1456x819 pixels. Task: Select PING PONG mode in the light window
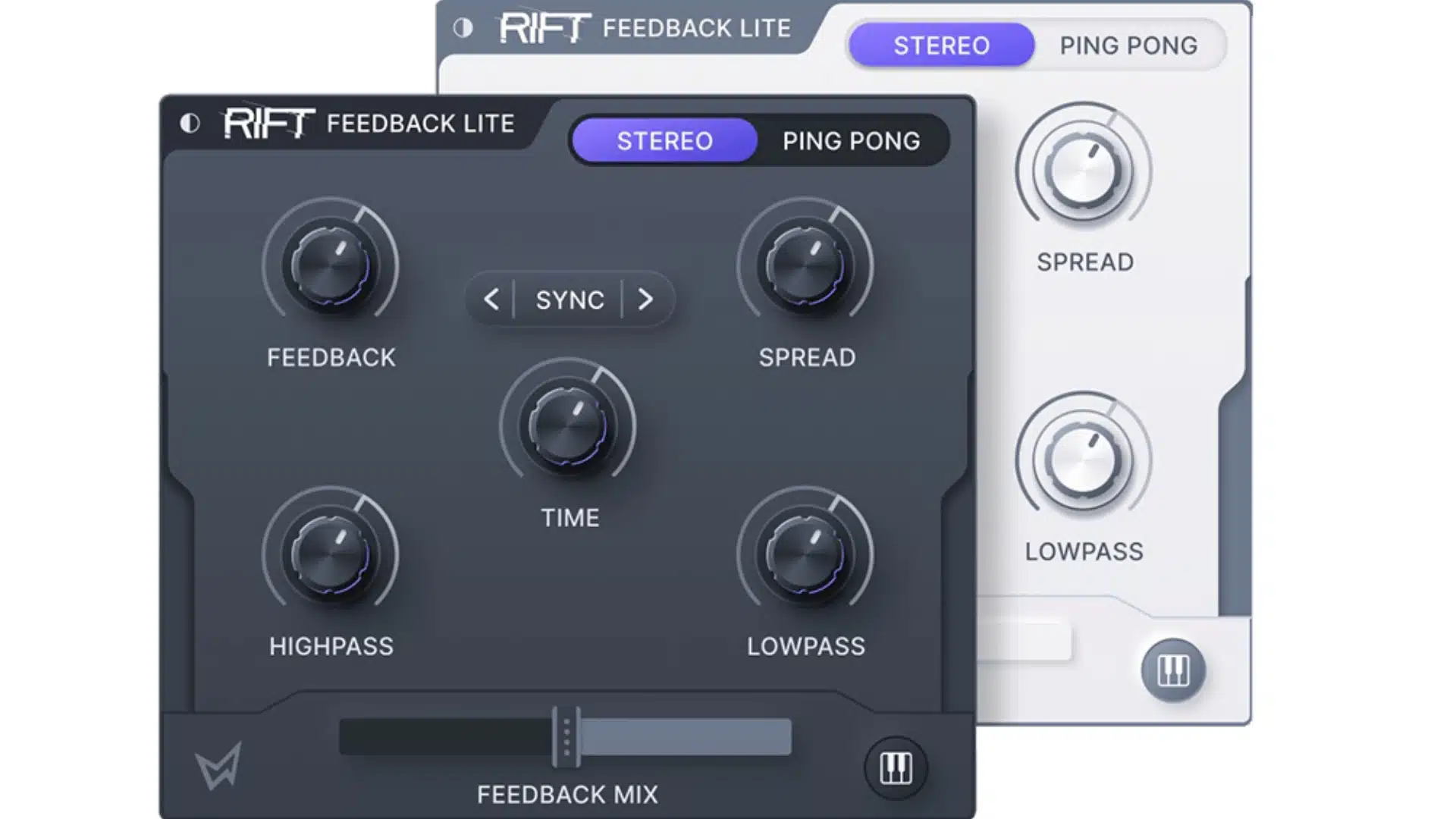(x=1128, y=45)
